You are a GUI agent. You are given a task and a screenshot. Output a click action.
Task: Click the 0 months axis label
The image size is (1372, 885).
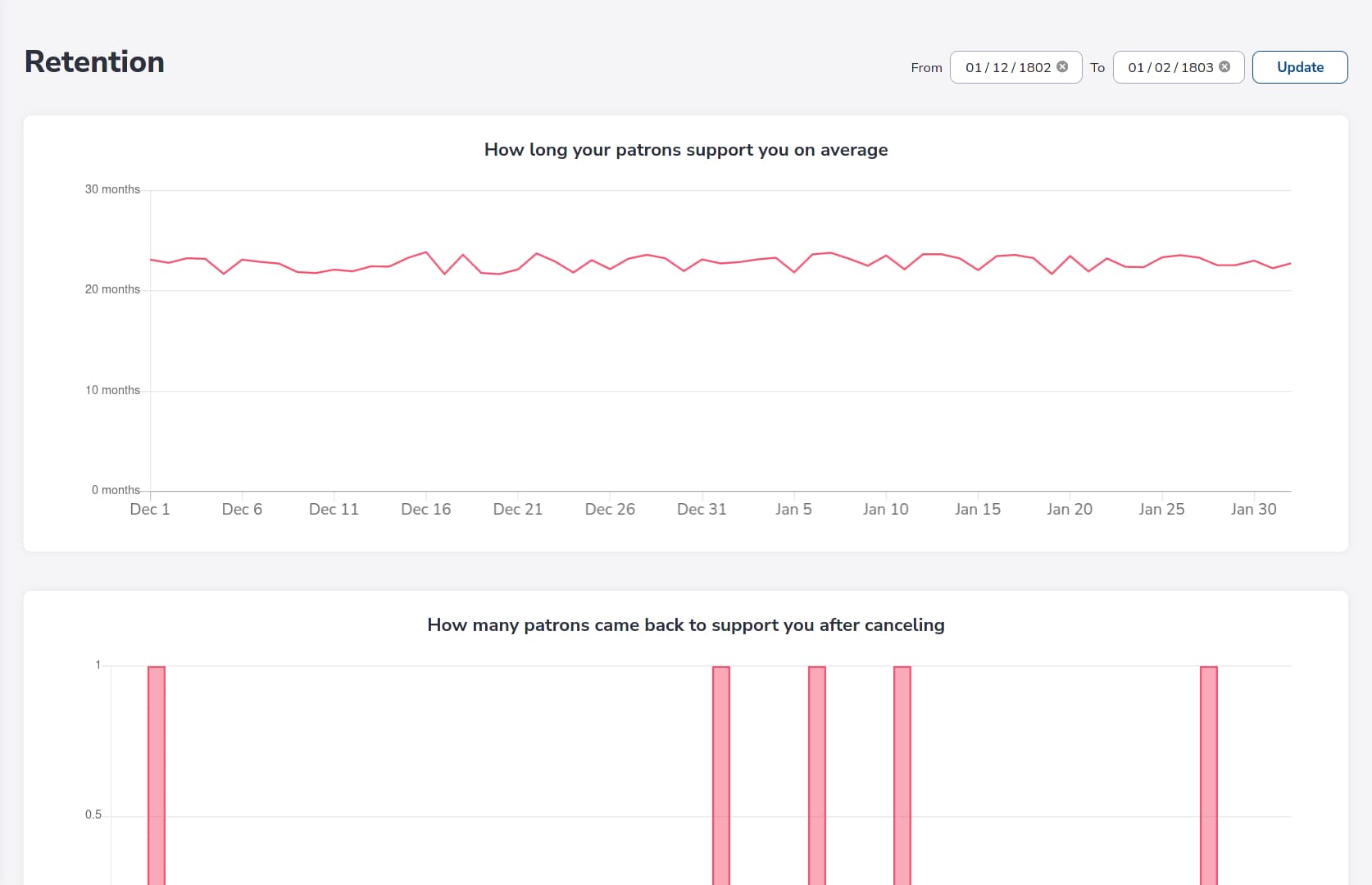(116, 490)
